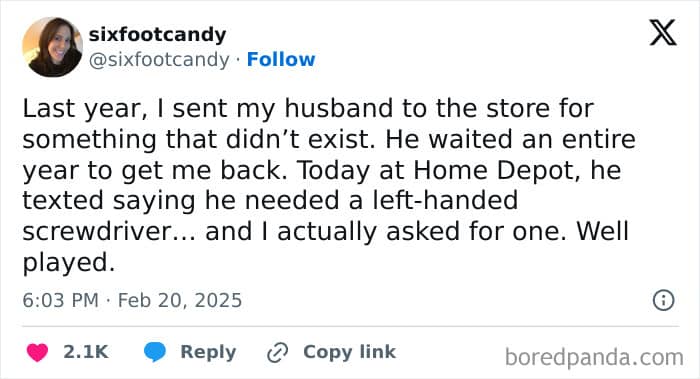Click the "Home Depot" words in the tweet

click(x=495, y=170)
